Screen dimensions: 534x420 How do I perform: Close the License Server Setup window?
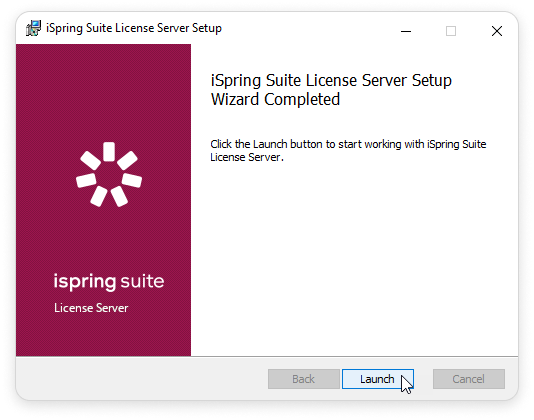click(x=497, y=31)
